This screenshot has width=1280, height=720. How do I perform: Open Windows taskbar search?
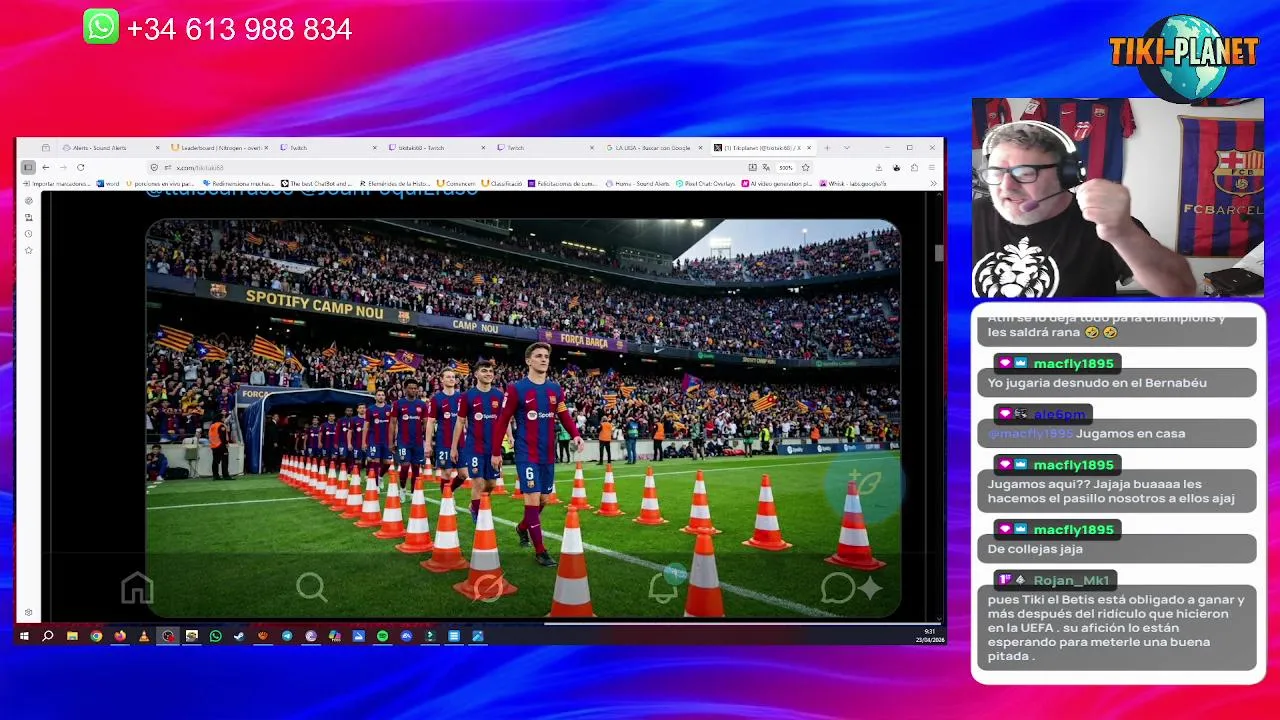(x=47, y=636)
